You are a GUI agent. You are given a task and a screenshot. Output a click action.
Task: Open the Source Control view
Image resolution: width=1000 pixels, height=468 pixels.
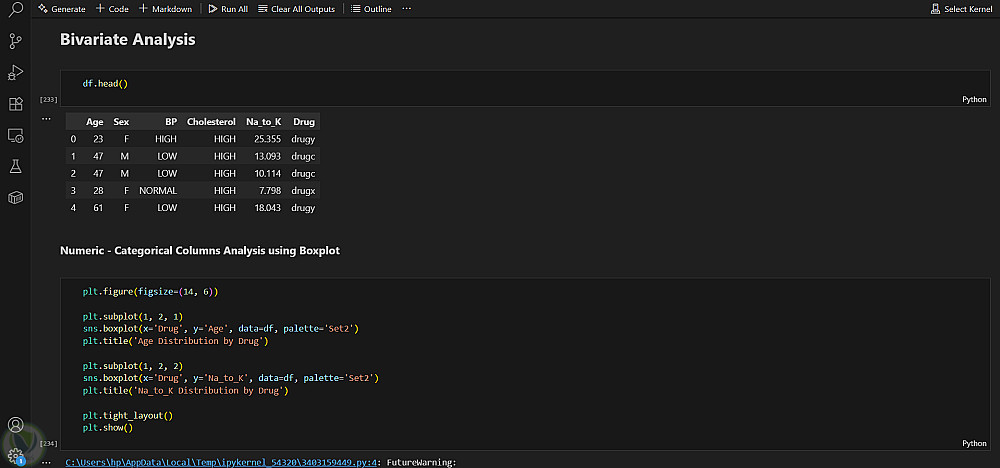(15, 41)
